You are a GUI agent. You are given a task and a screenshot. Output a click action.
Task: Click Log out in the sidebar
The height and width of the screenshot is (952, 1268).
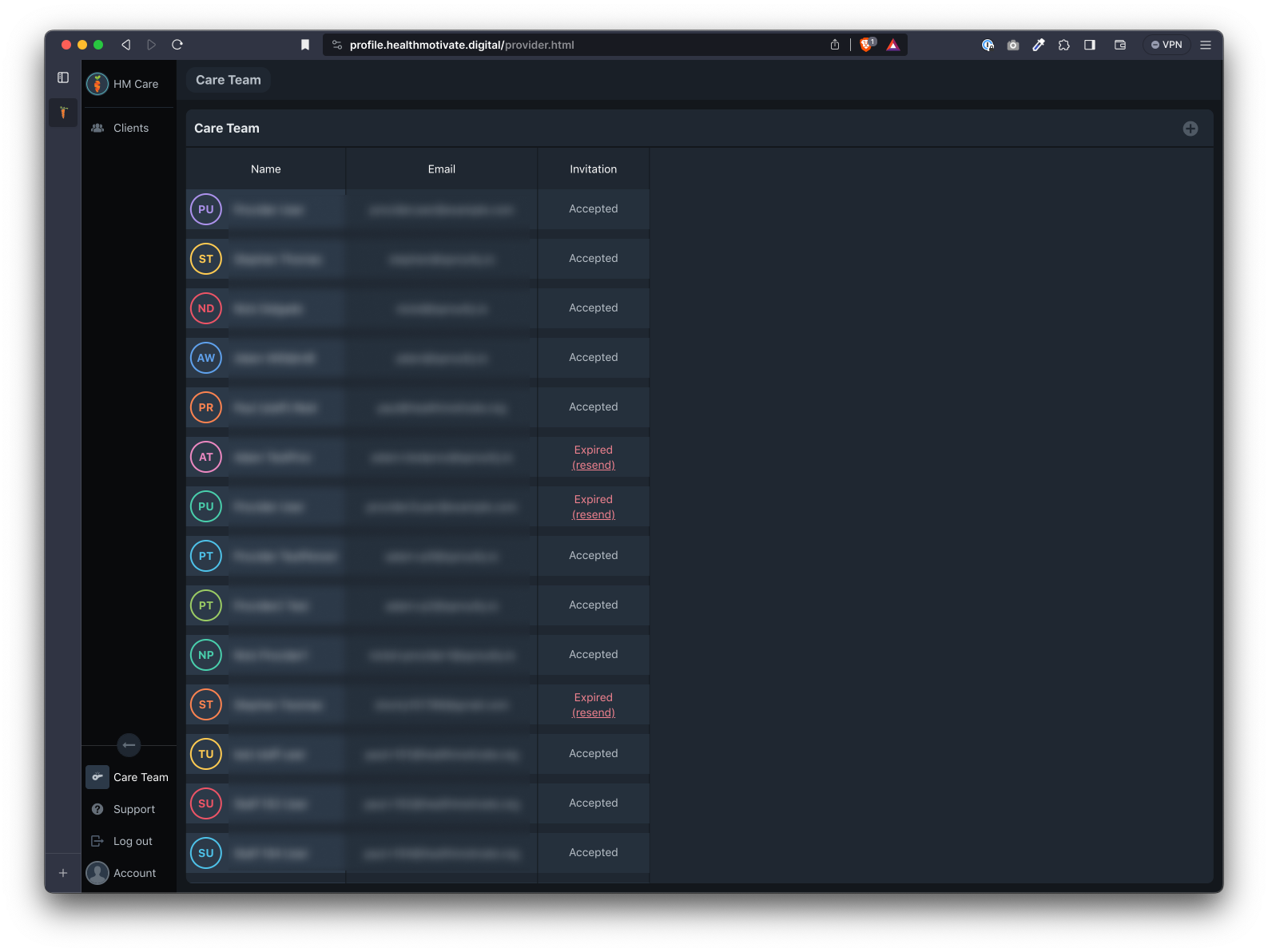[x=129, y=841]
